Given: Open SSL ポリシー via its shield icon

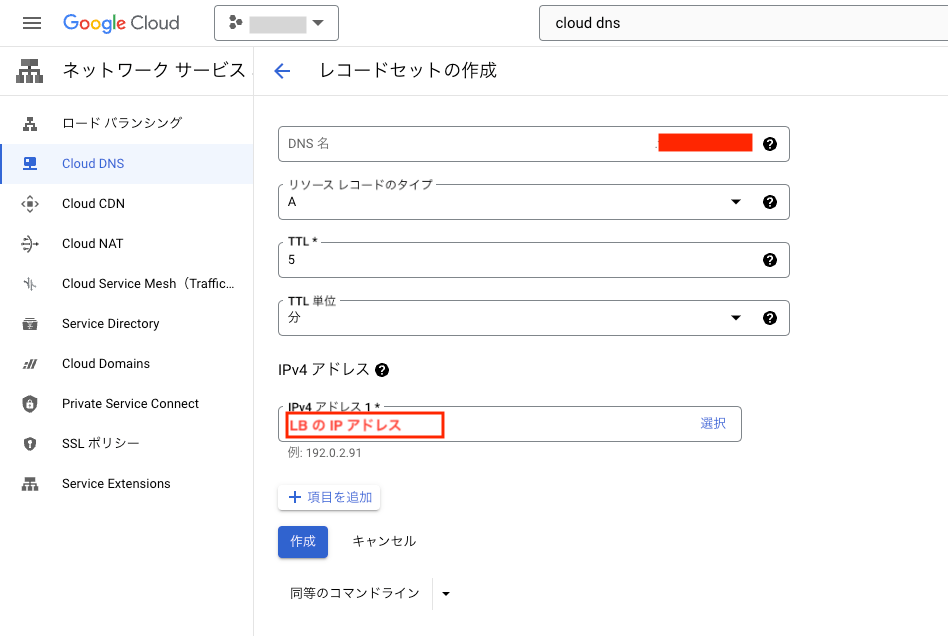Looking at the screenshot, I should [30, 443].
